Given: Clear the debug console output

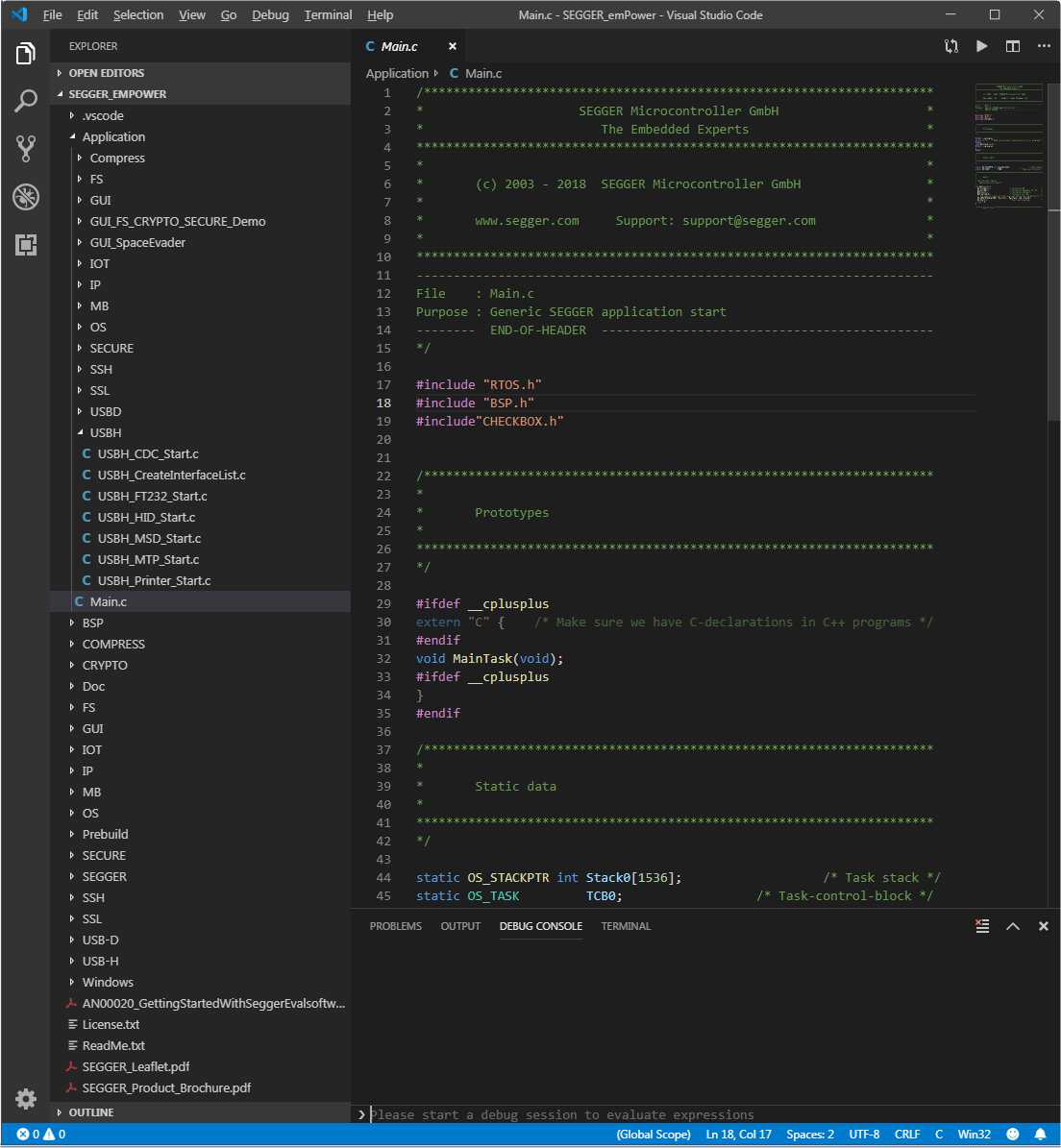Looking at the screenshot, I should (x=982, y=926).
